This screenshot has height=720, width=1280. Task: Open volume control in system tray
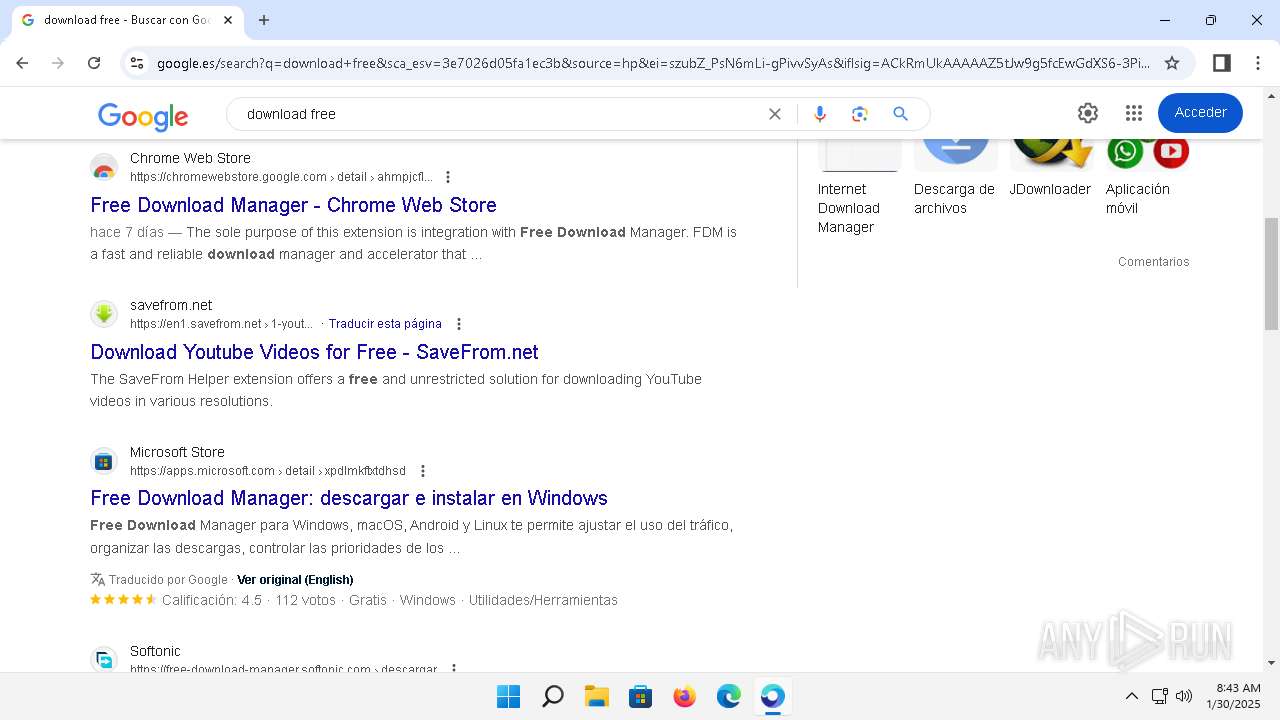[1184, 696]
